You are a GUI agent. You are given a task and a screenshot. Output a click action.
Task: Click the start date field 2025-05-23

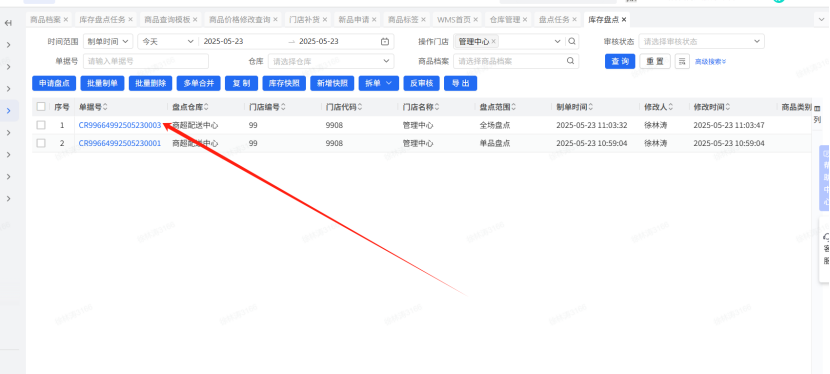click(223, 41)
